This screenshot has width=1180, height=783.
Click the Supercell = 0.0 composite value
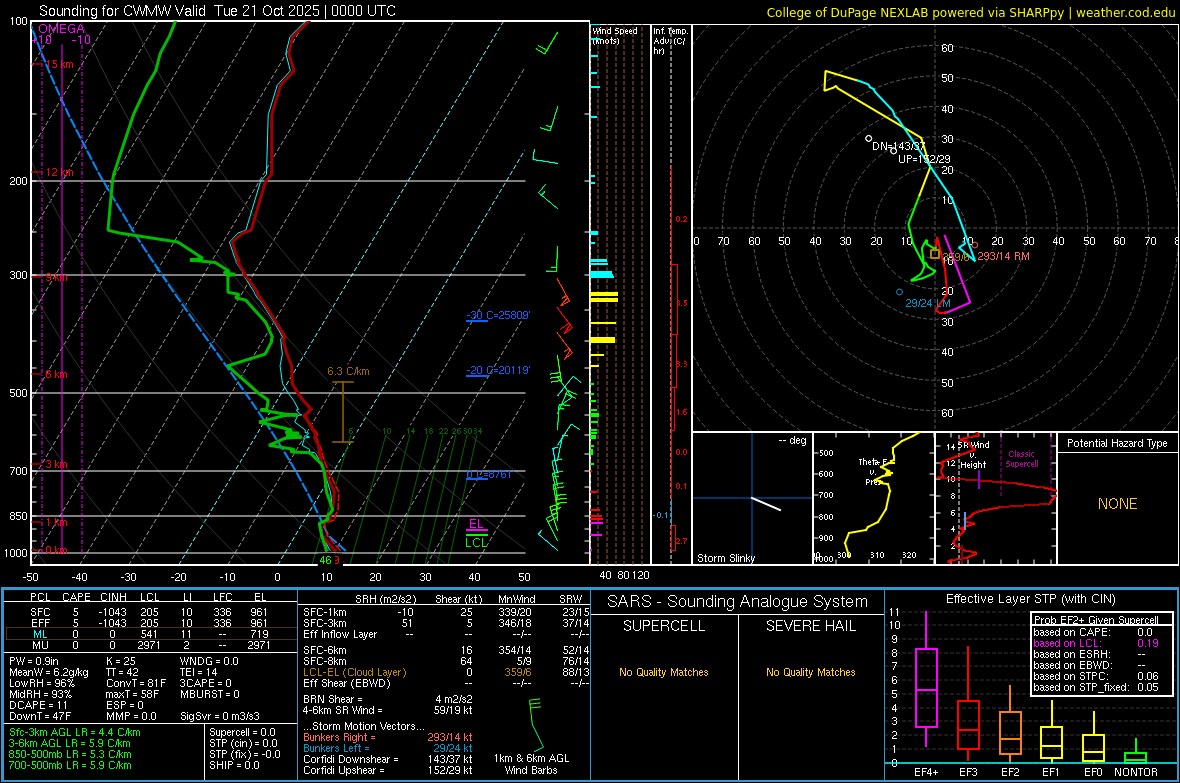pyautogui.click(x=242, y=732)
